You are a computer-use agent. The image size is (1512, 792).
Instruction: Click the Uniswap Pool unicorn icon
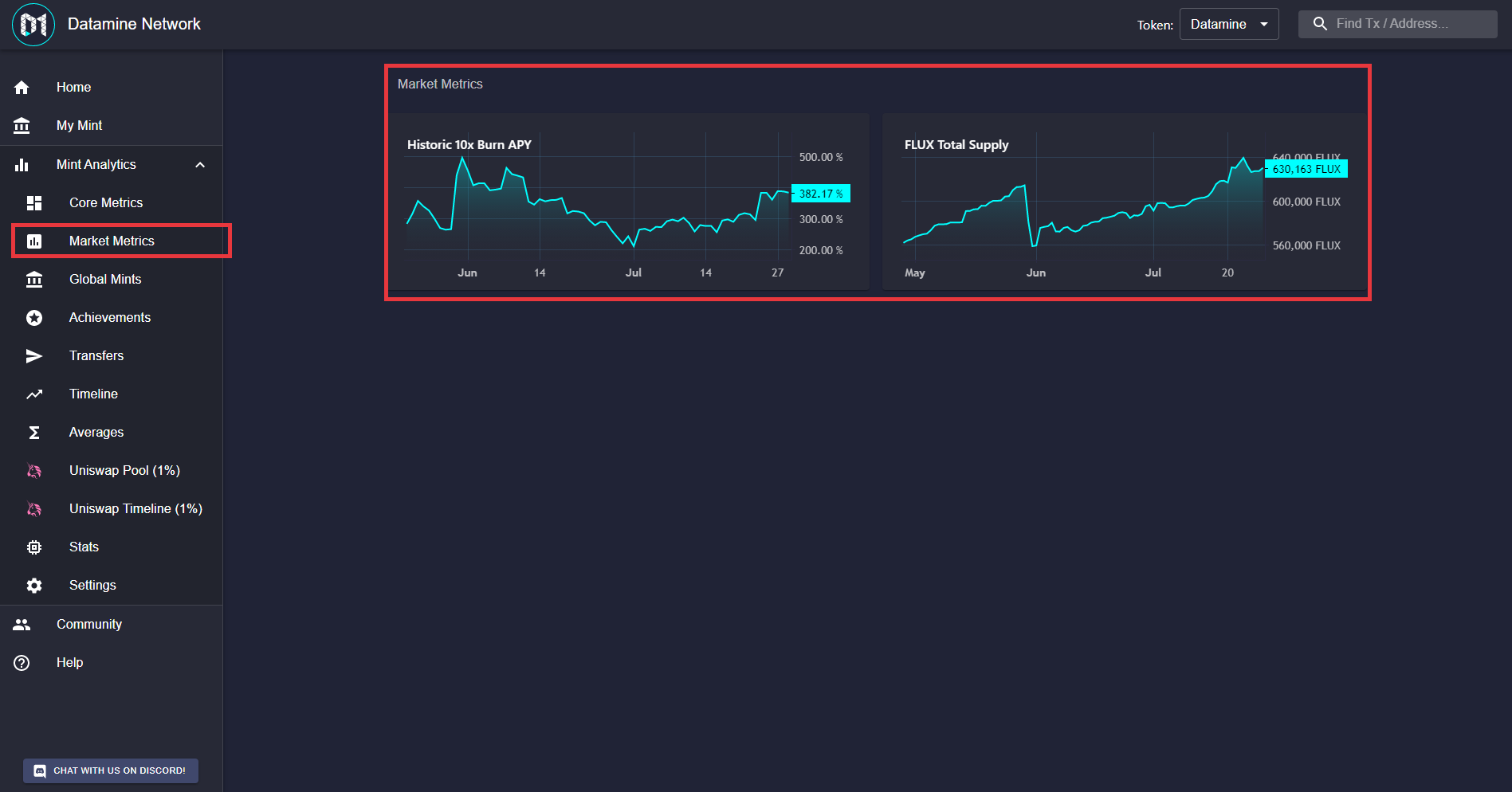pyautogui.click(x=34, y=471)
